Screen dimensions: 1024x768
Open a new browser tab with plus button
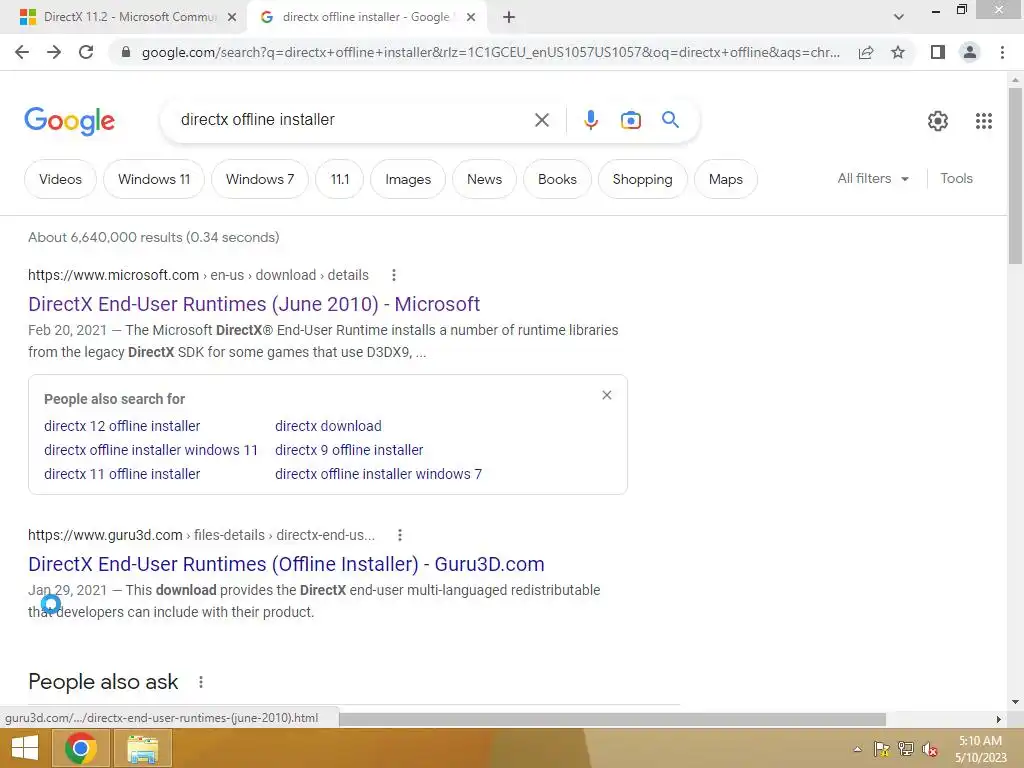509,18
